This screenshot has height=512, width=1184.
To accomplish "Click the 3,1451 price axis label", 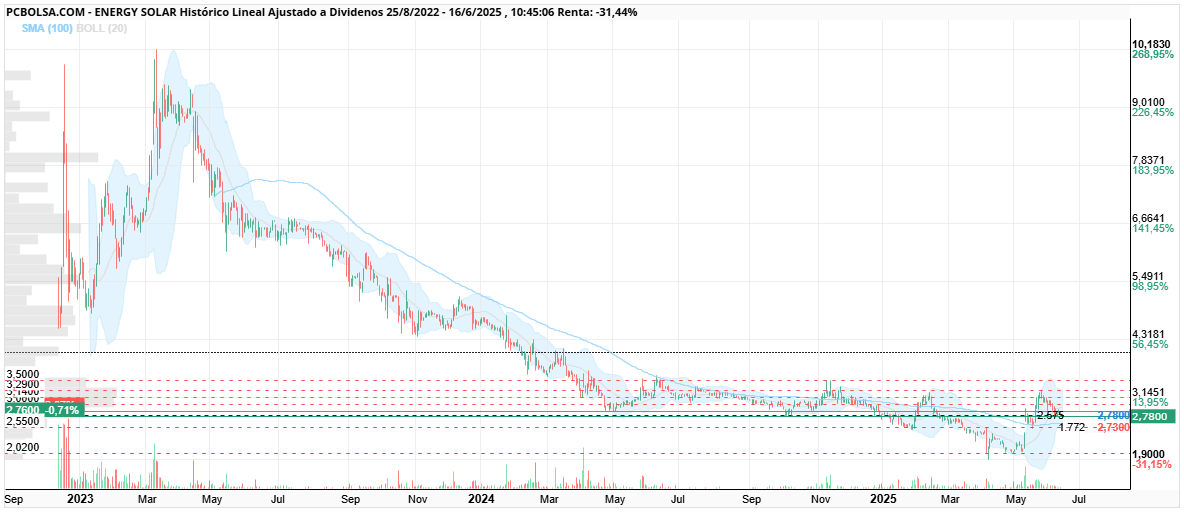I will tap(1150, 391).
